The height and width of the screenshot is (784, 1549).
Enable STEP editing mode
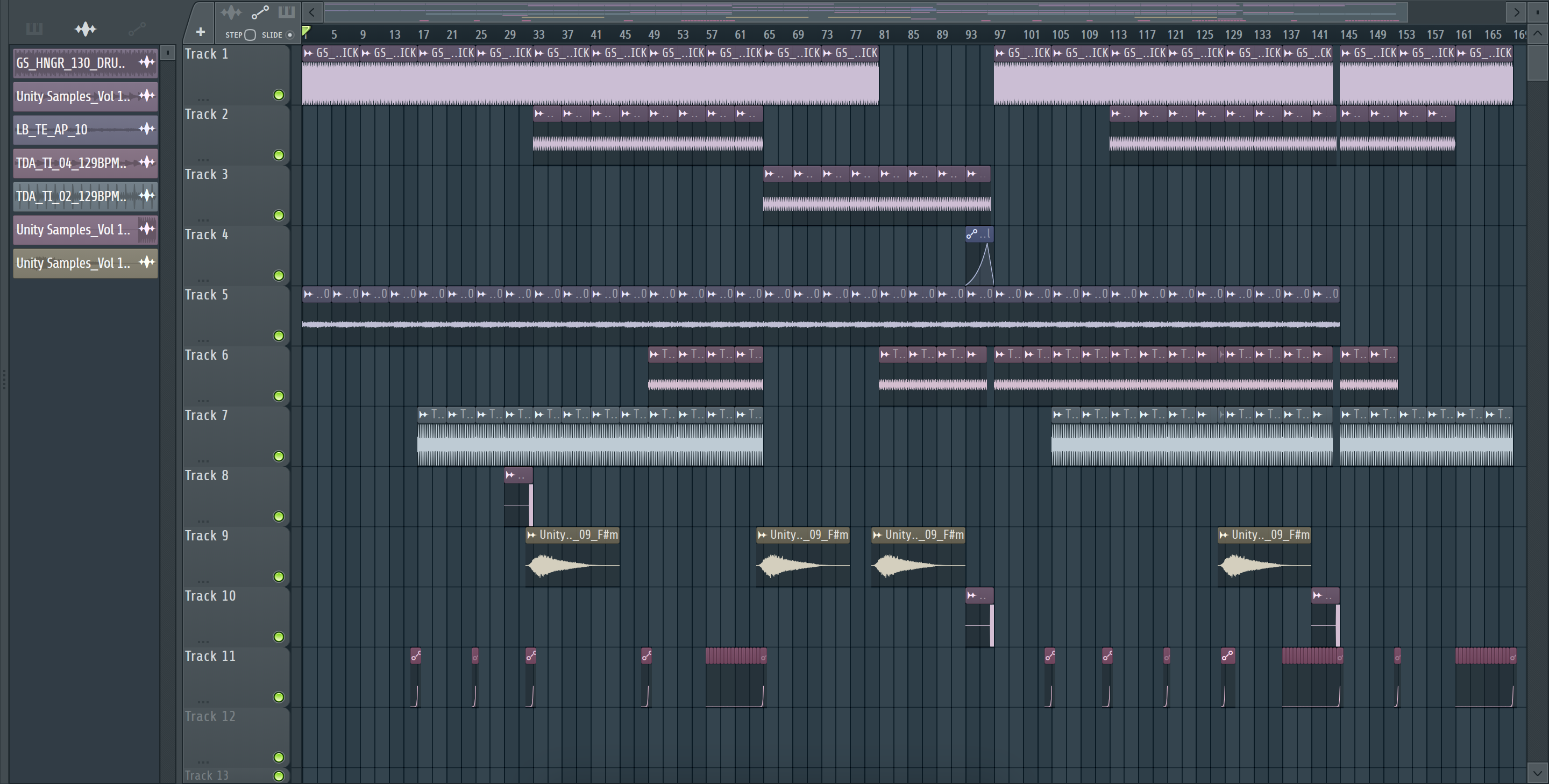(x=250, y=35)
